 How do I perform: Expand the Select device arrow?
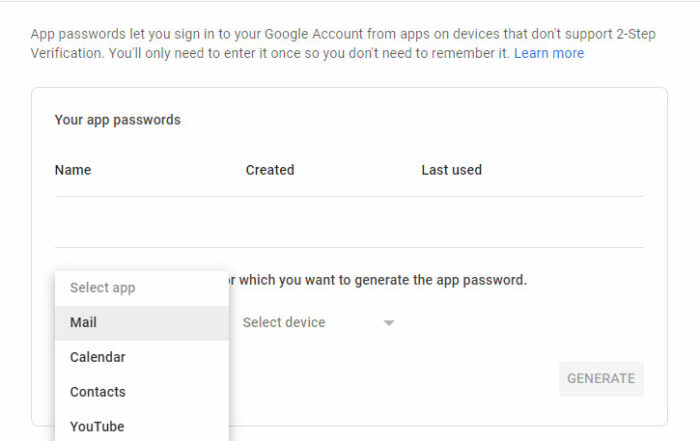(389, 323)
